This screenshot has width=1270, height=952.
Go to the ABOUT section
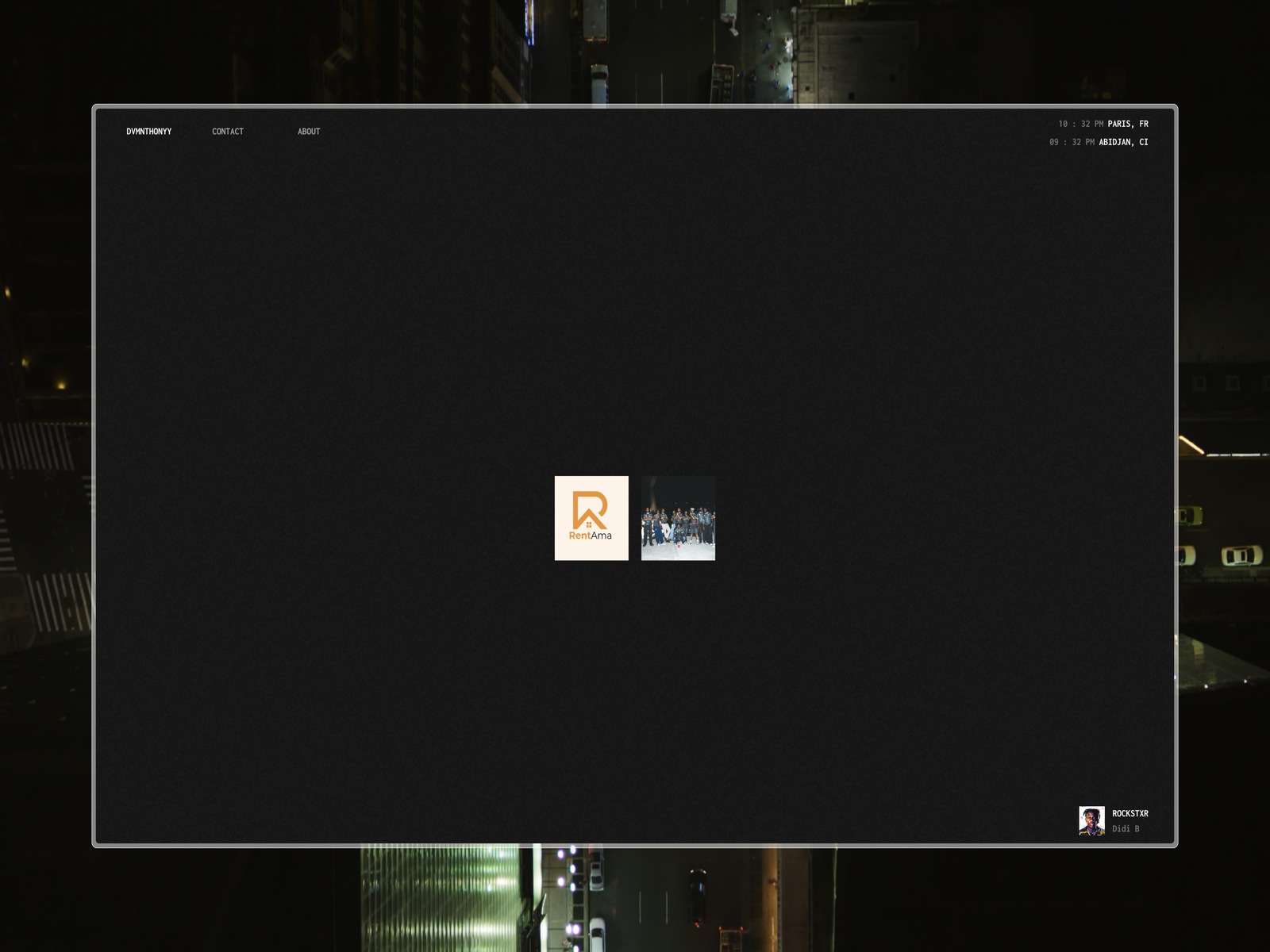tap(309, 132)
